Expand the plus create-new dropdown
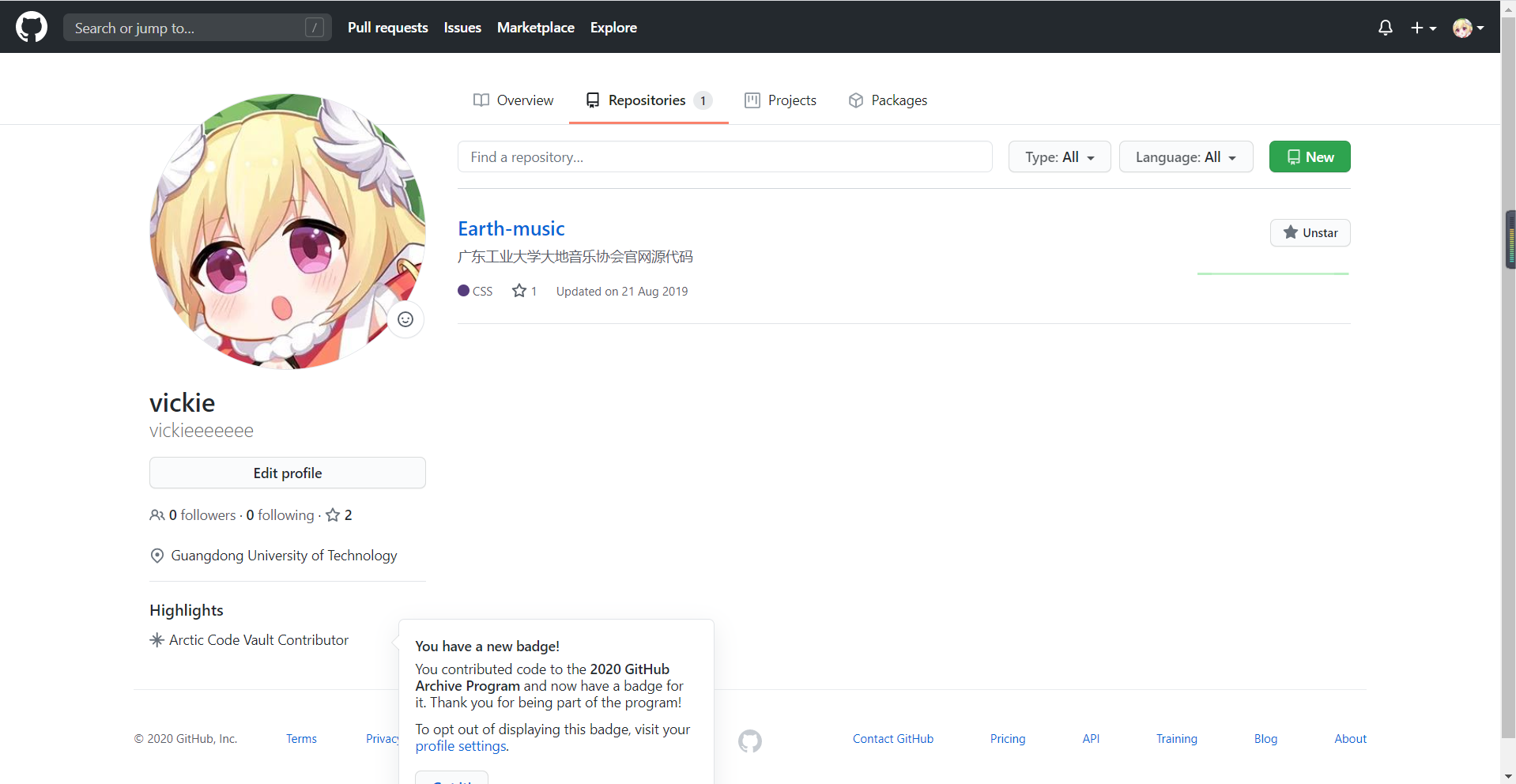This screenshot has height=784, width=1516. (1424, 28)
